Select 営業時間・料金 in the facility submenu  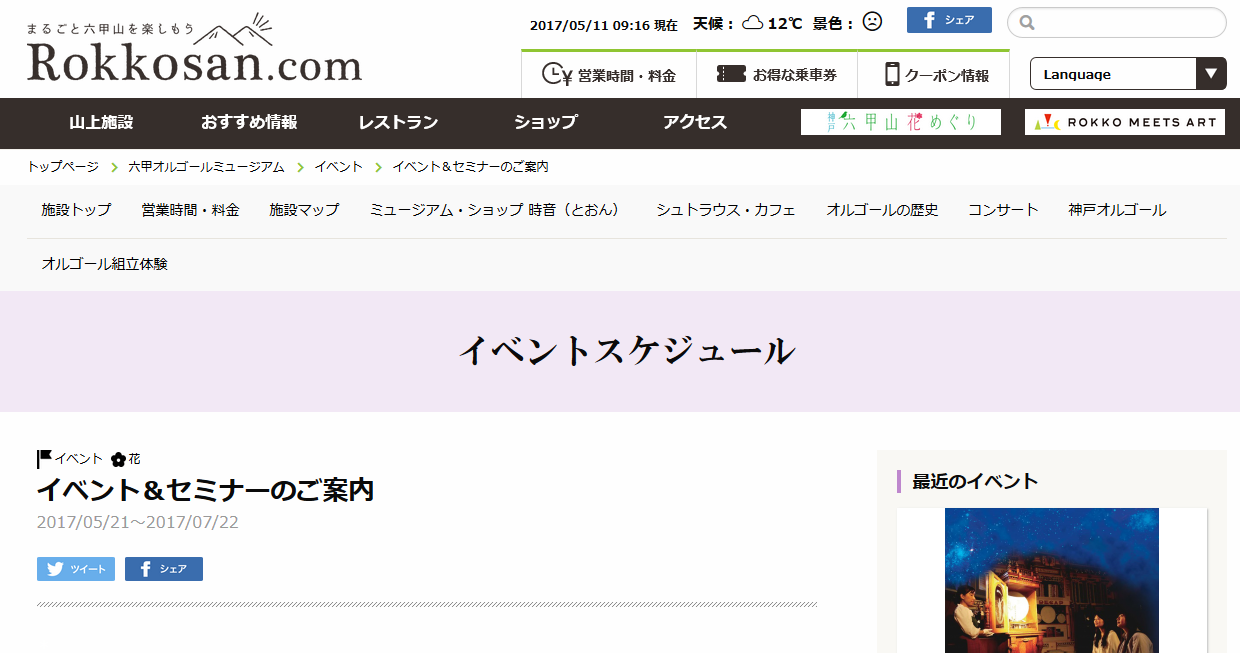(190, 210)
